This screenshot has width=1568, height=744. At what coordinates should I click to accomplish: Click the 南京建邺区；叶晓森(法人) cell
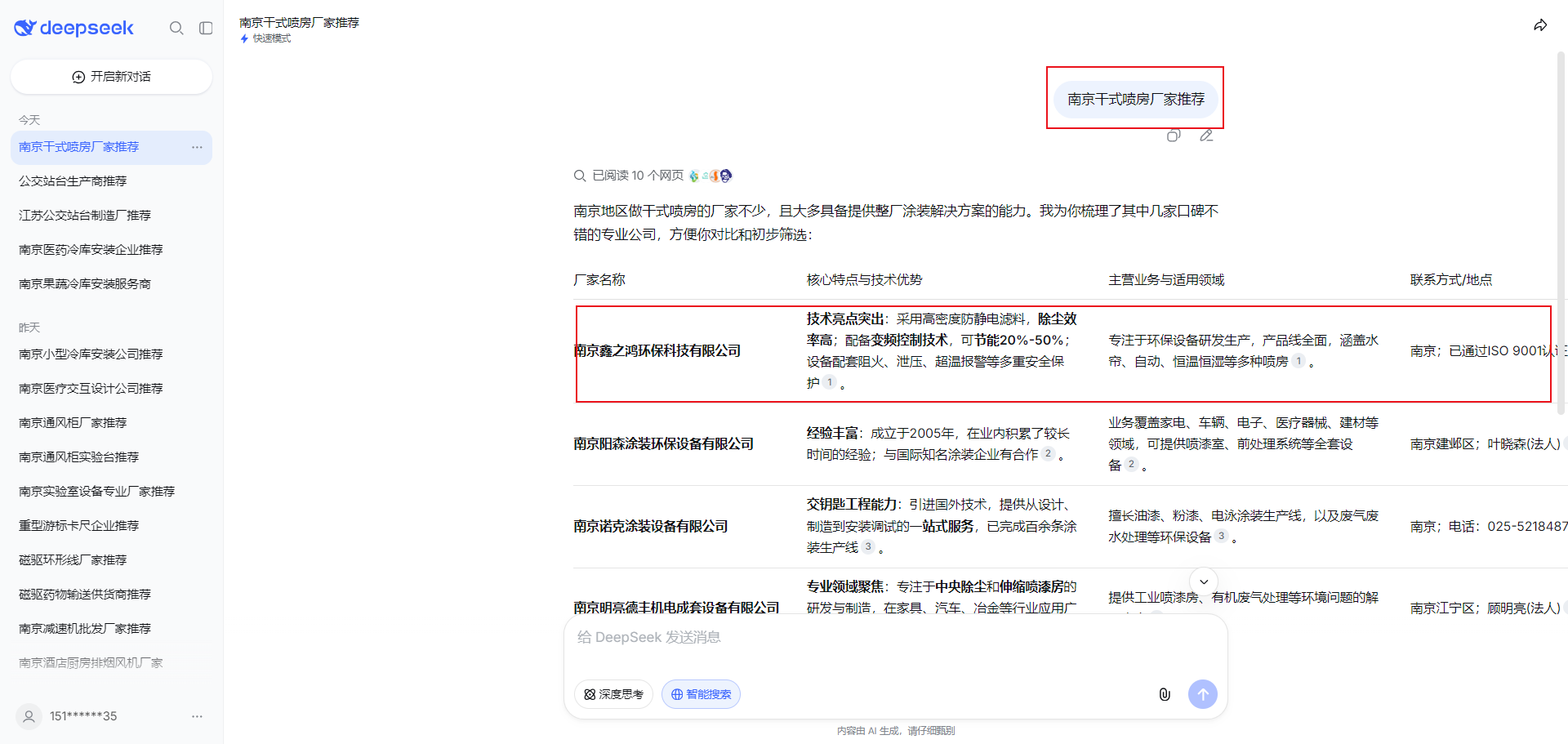pyautogui.click(x=1486, y=444)
